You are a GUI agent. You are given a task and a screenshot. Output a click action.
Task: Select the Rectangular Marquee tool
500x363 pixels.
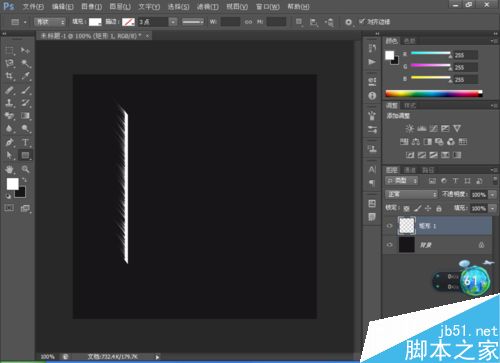point(9,51)
